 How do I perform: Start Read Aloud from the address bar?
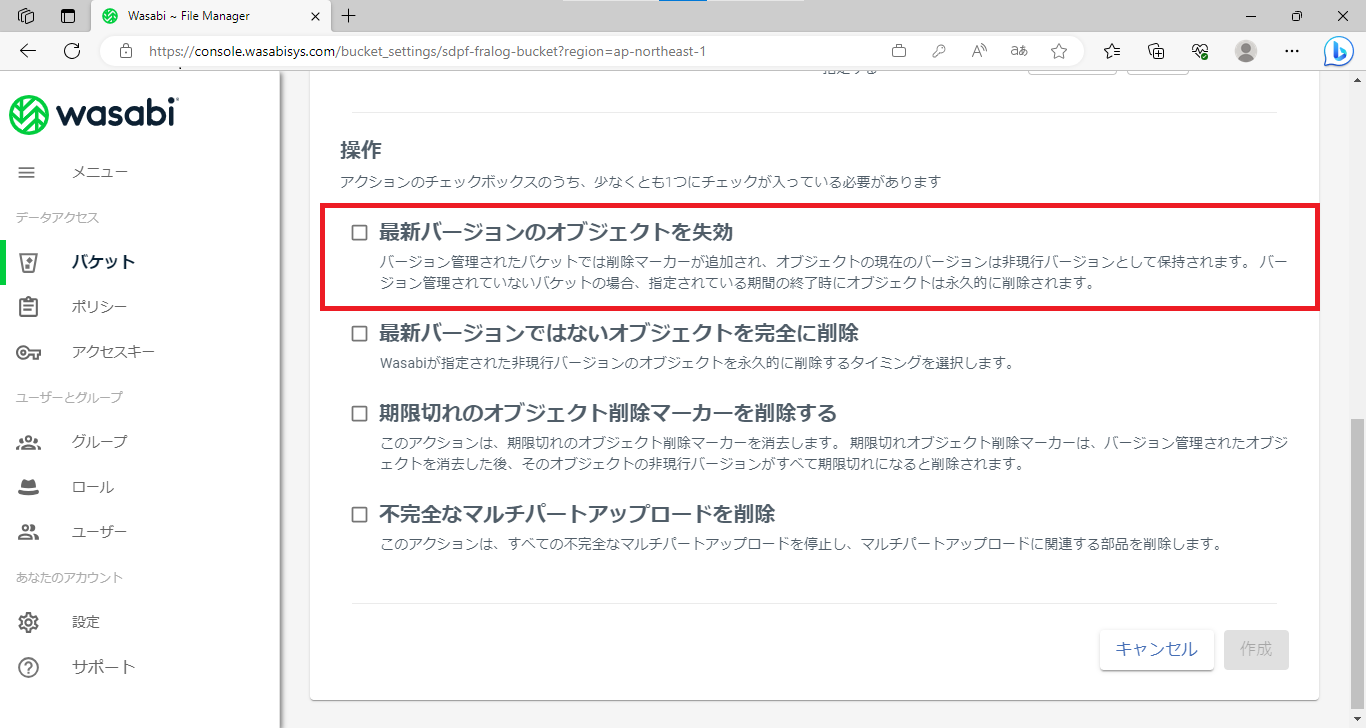click(x=979, y=51)
